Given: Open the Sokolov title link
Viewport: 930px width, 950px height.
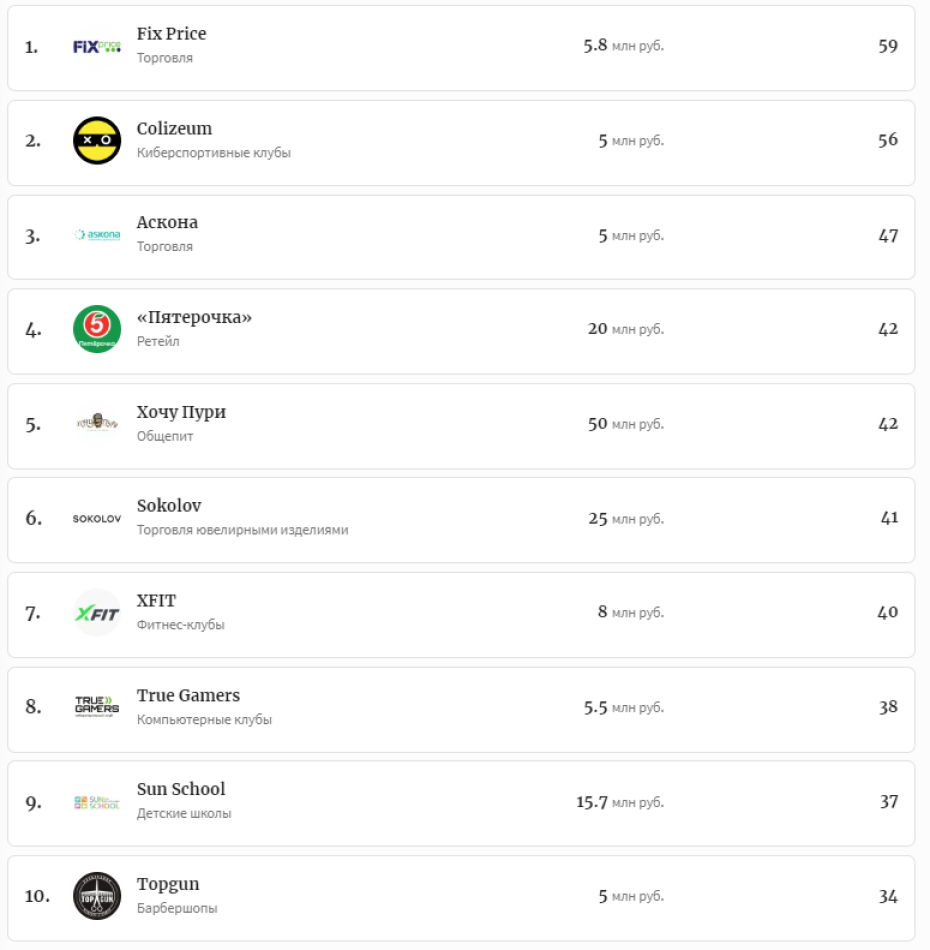Looking at the screenshot, I should pyautogui.click(x=169, y=506).
